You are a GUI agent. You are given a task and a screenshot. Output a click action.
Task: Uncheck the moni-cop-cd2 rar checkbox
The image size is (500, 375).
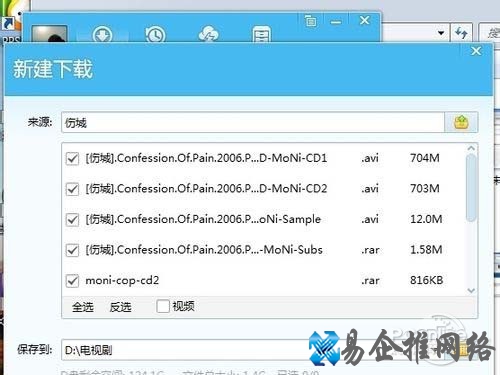coord(72,281)
